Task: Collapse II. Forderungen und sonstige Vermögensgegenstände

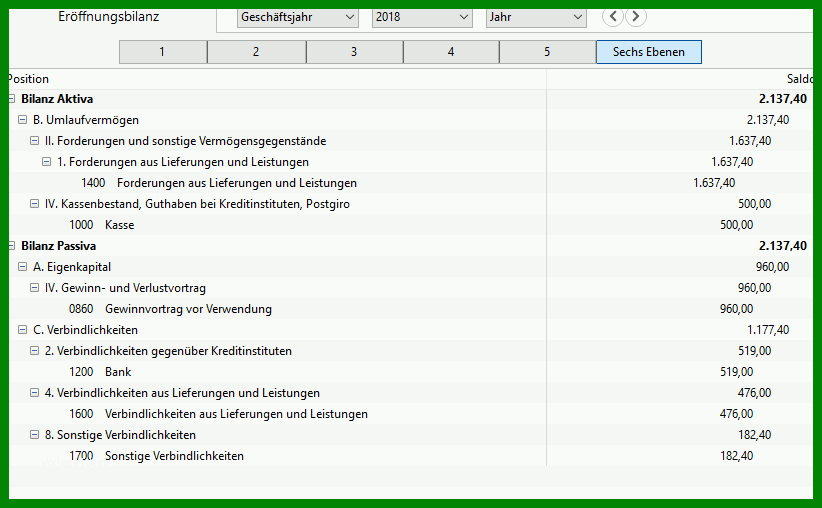Action: coord(35,140)
